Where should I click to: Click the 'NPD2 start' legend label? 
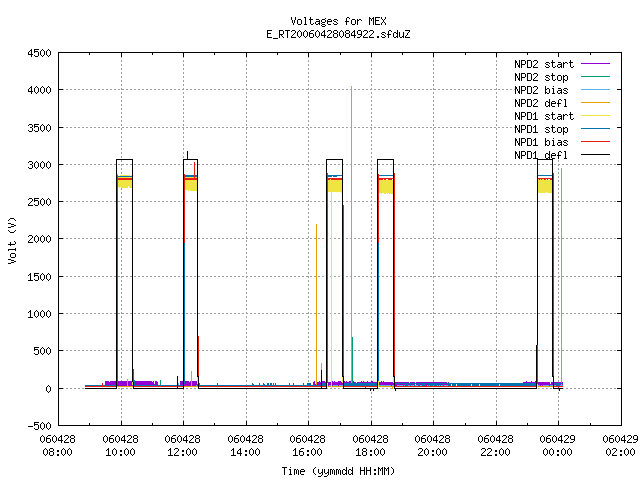click(x=544, y=64)
